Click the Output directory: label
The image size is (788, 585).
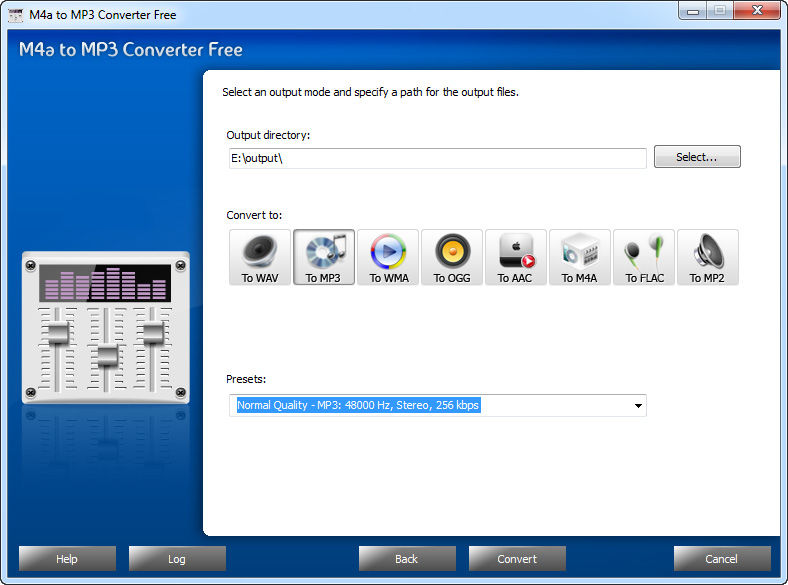pyautogui.click(x=268, y=135)
